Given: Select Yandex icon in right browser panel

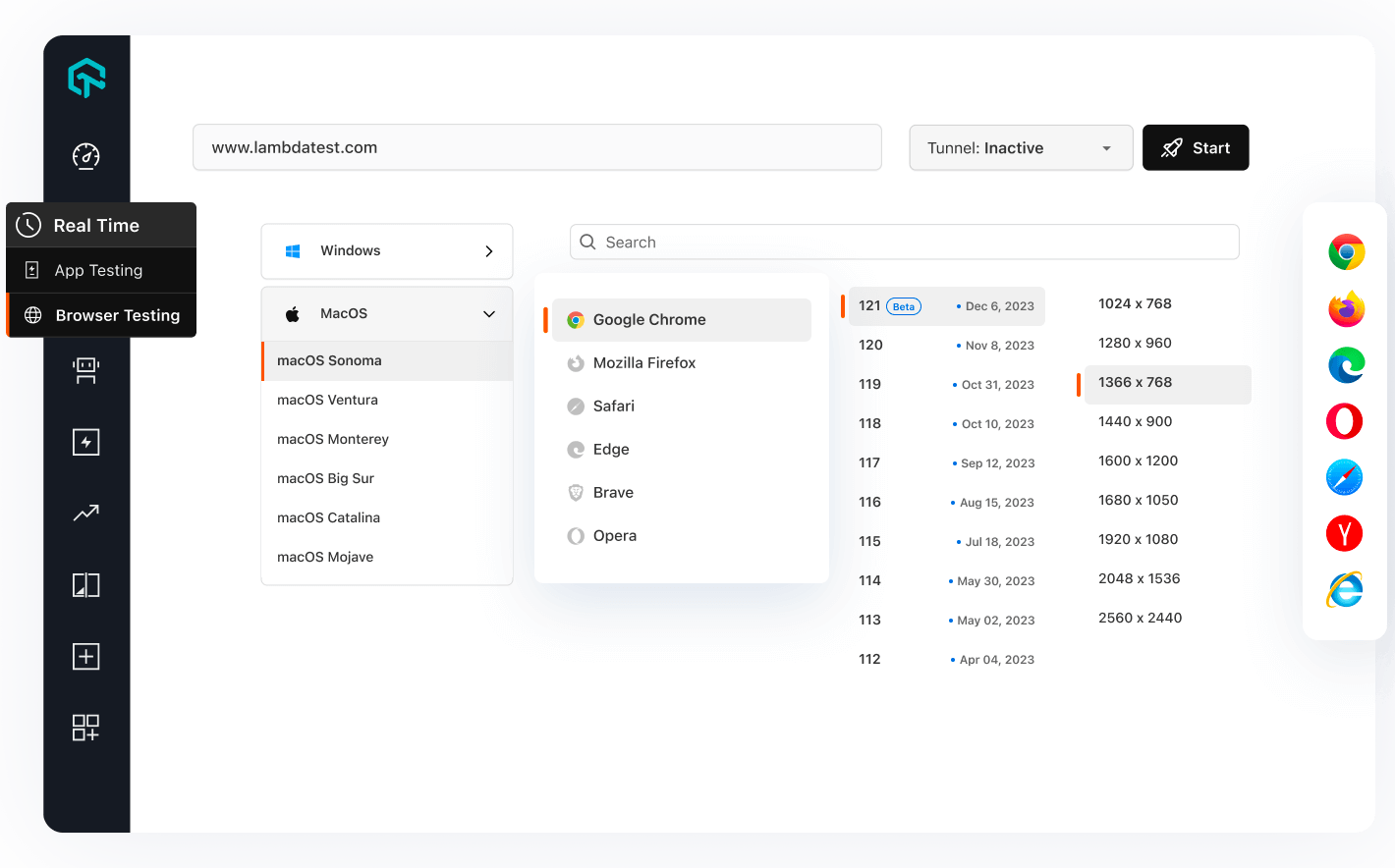Looking at the screenshot, I should coord(1345,533).
